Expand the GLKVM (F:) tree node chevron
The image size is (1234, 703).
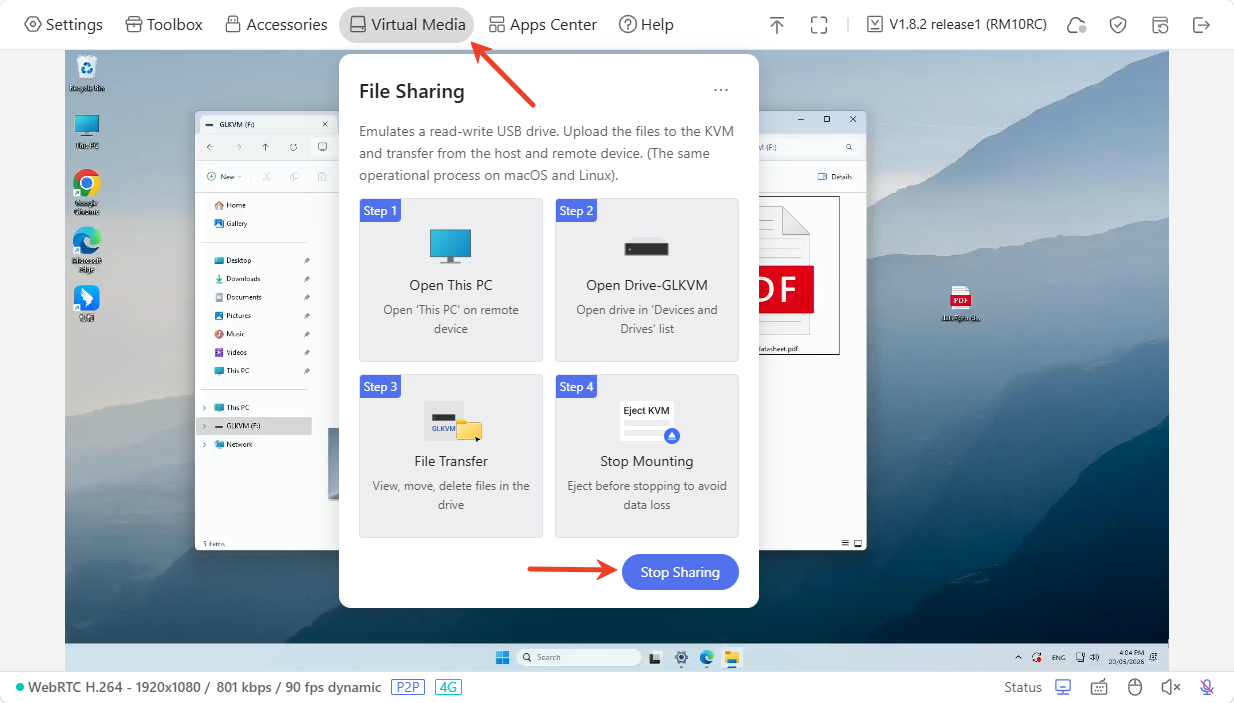[x=205, y=426]
